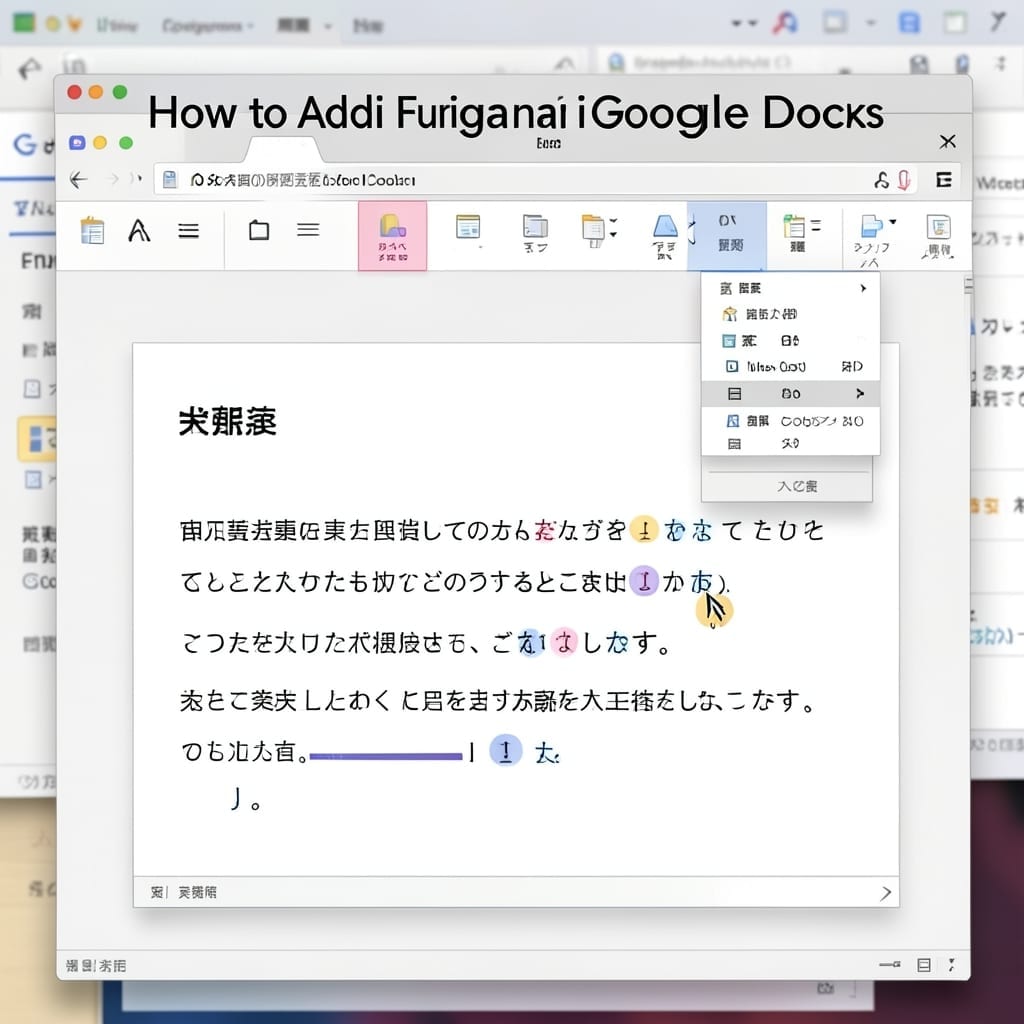Click the yellow highlight circle in first line
1024x1024 pixels.
(644, 530)
